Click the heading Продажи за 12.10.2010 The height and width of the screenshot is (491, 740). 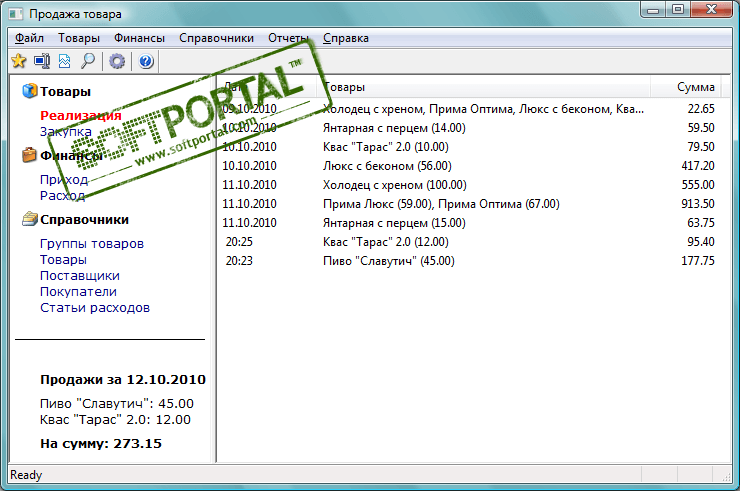tap(123, 380)
